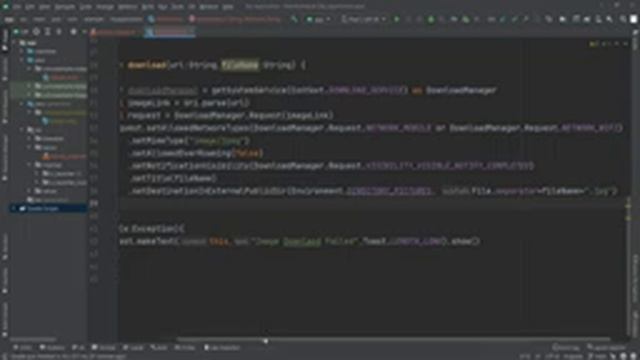Open the Logcat tool window at bottom
This screenshot has height=360, width=640.
134,348
